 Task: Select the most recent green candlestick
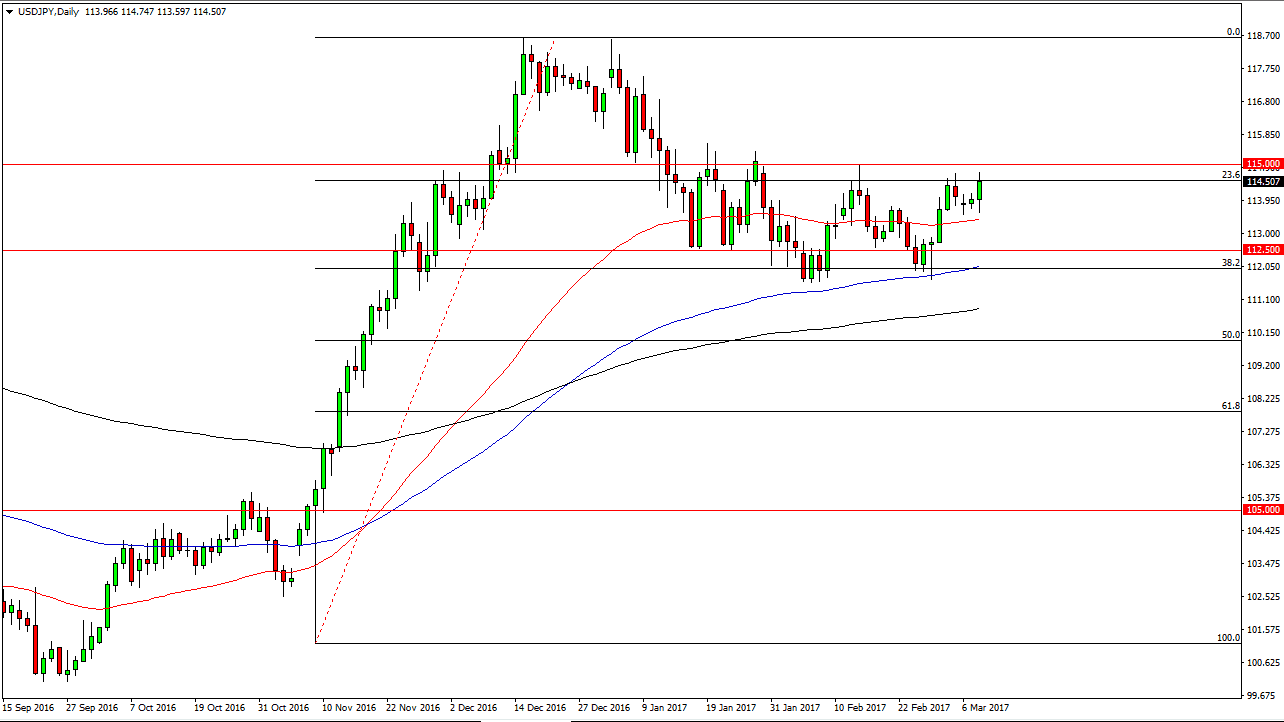coord(979,190)
